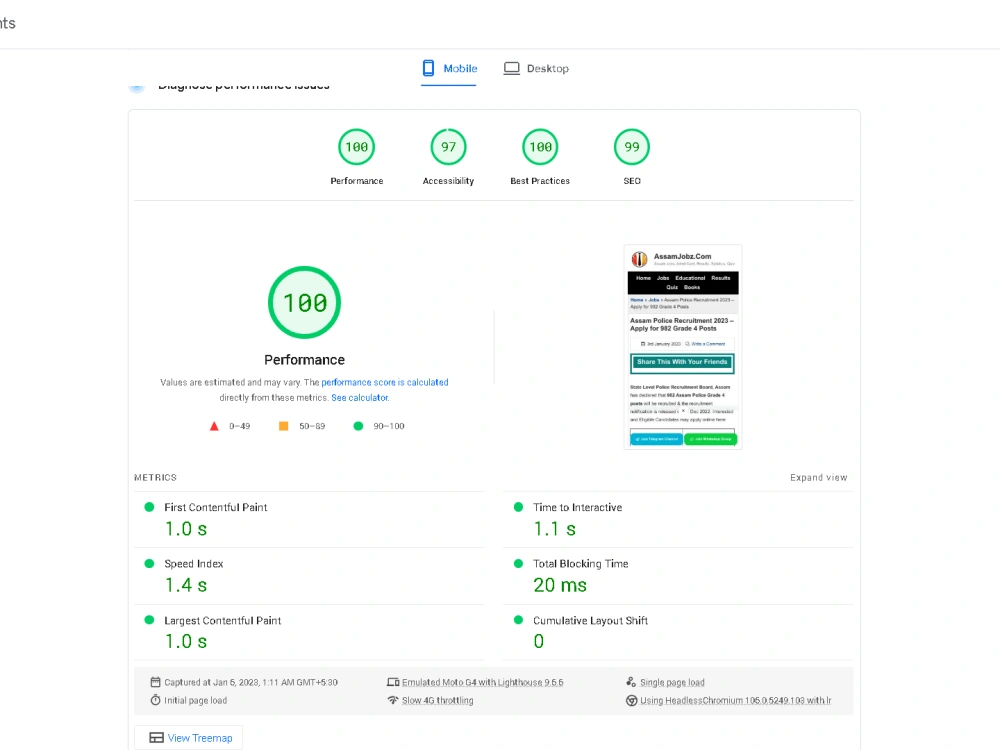Click the HeadlessChromium browser icon
1000x750 pixels.
tap(631, 700)
